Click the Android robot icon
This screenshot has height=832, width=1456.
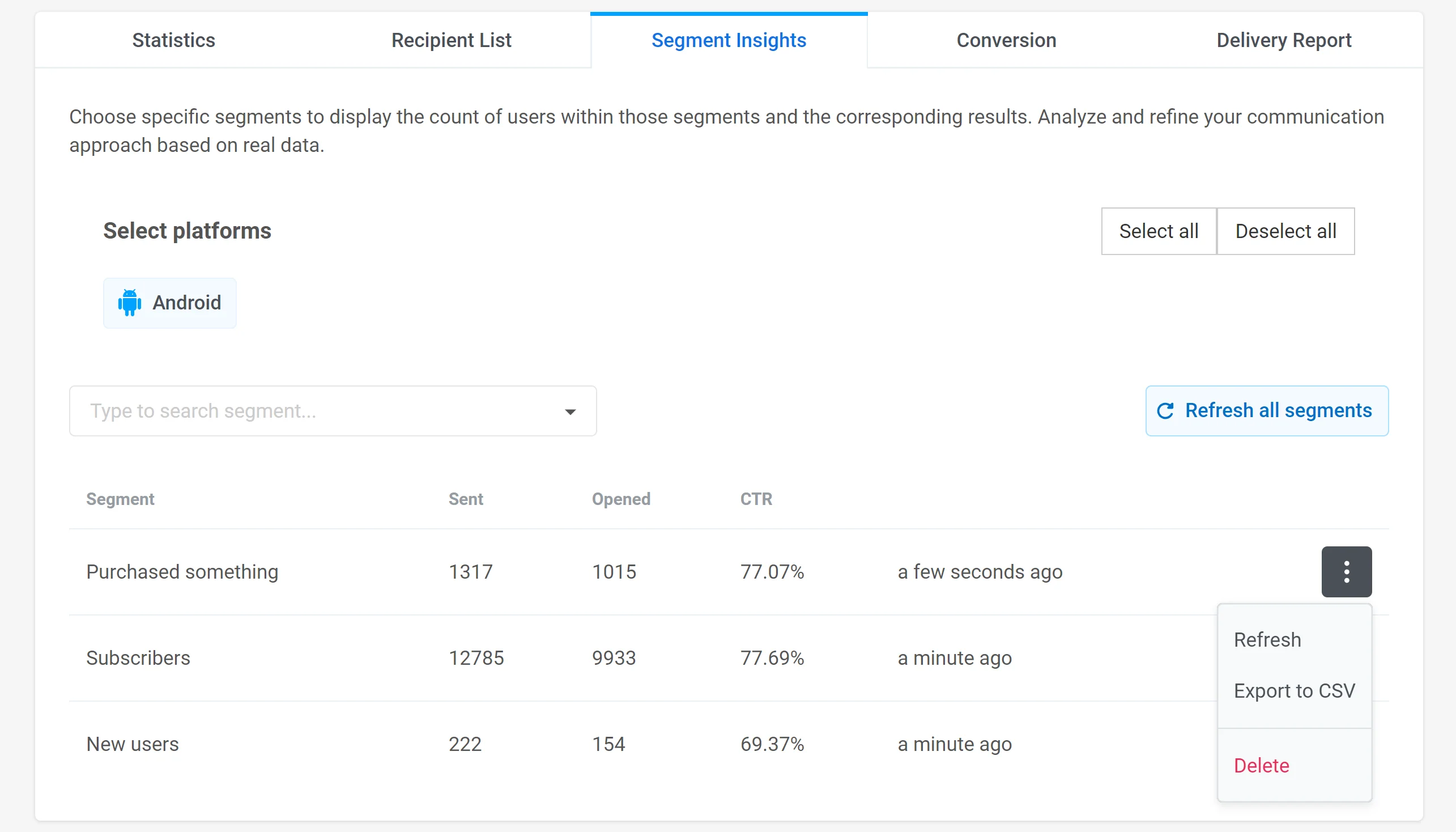130,302
